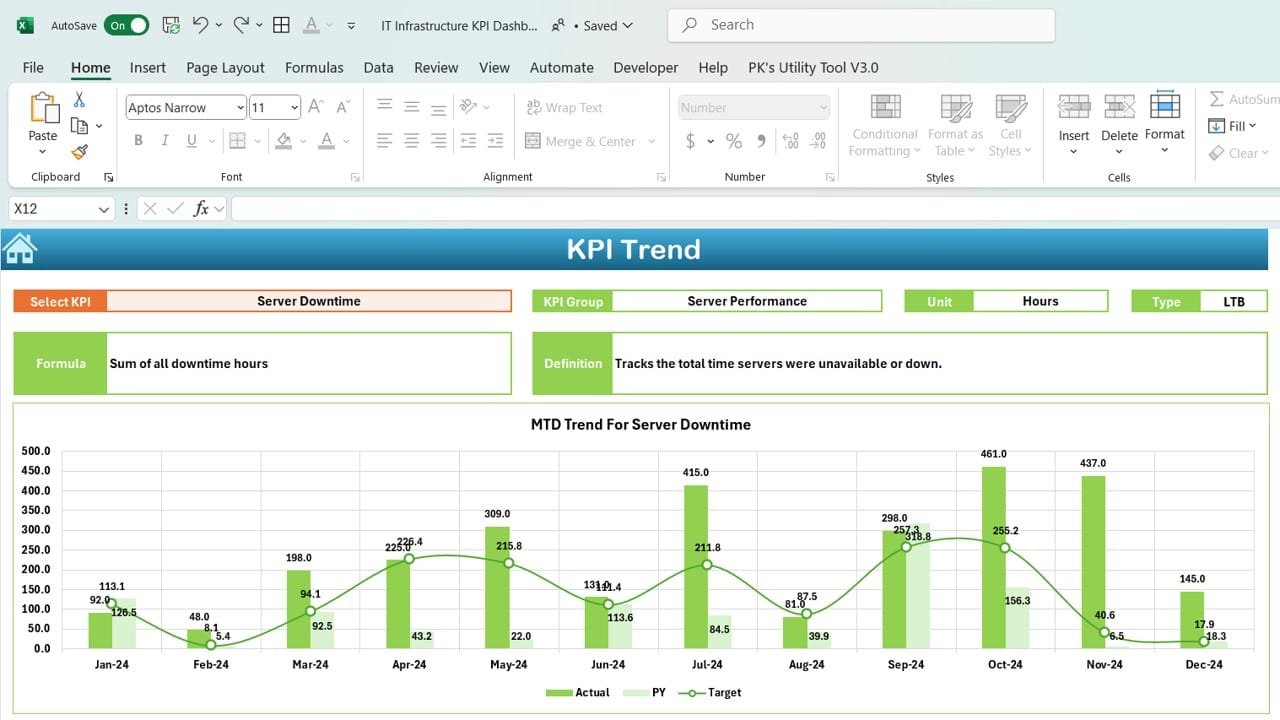Open the Number format dropdown
Viewport: 1280px width, 720px height.
click(823, 107)
